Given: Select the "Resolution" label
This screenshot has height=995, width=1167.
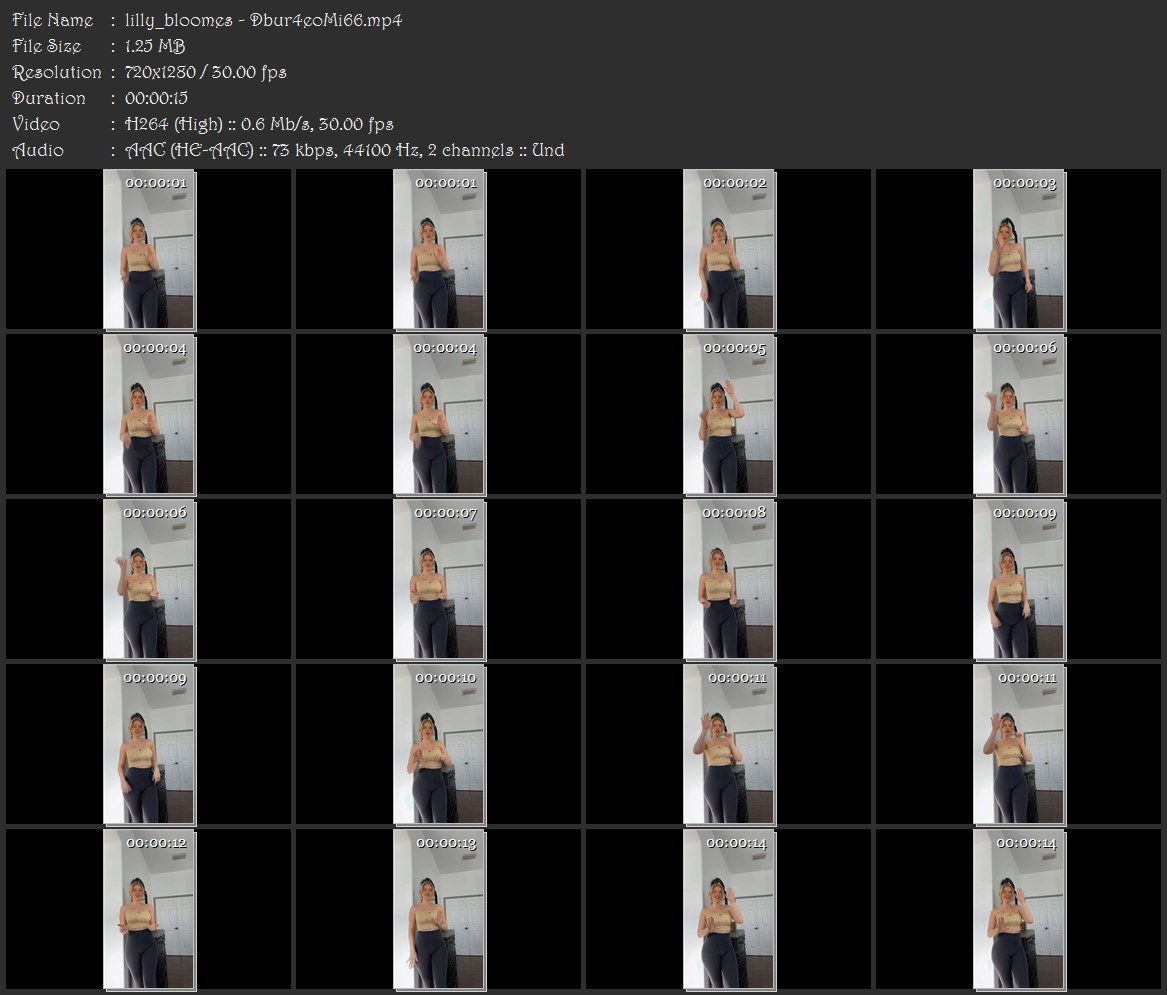Looking at the screenshot, I should click(57, 72).
